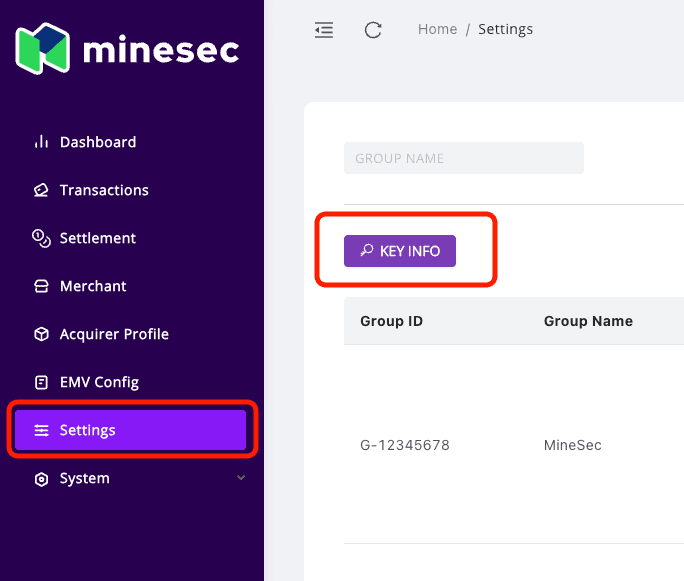Viewport: 684px width, 581px height.
Task: Collapse the sidebar with the fold icon
Action: pyautogui.click(x=324, y=30)
